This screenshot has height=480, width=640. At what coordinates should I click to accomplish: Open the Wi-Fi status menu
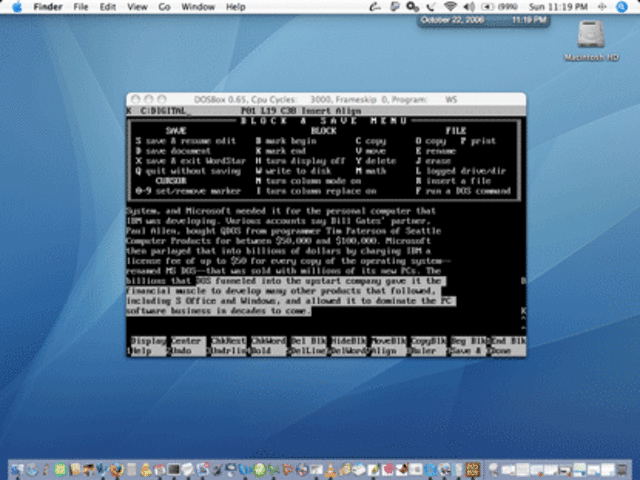(x=450, y=7)
